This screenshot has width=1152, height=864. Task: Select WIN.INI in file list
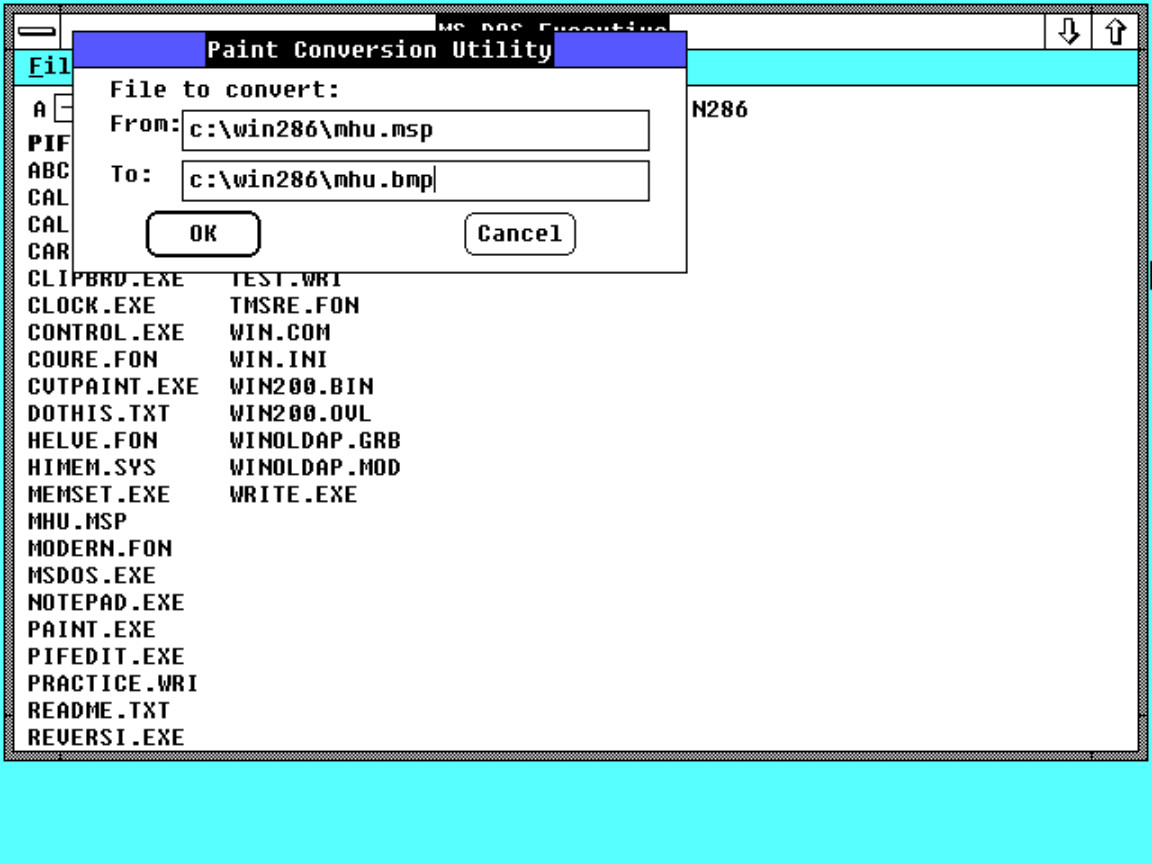pos(278,360)
